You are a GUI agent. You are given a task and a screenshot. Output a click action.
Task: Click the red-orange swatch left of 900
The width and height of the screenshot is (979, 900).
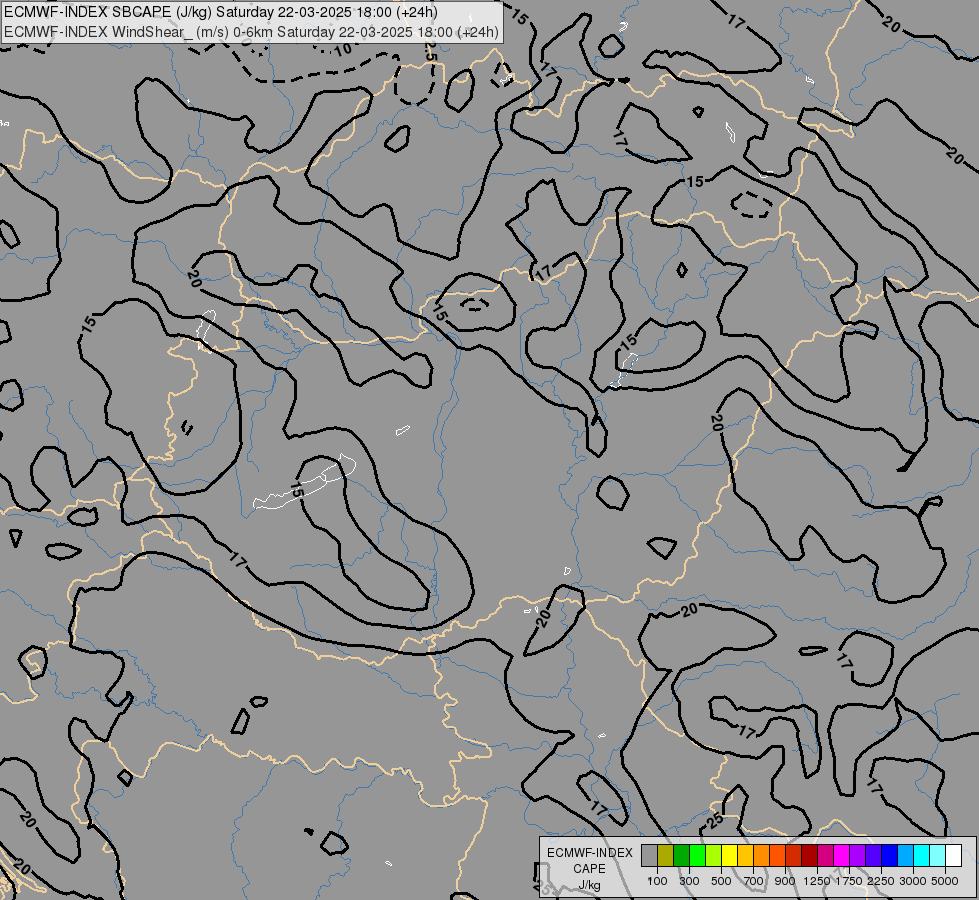(x=778, y=856)
